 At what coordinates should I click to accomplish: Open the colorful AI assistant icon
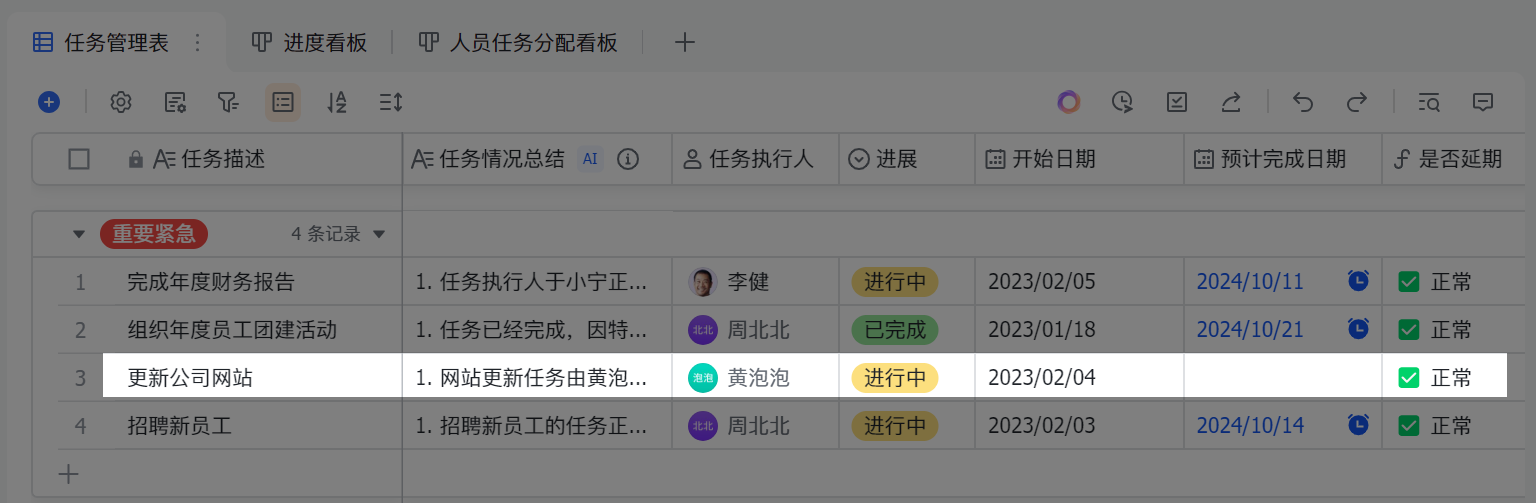pos(1069,102)
